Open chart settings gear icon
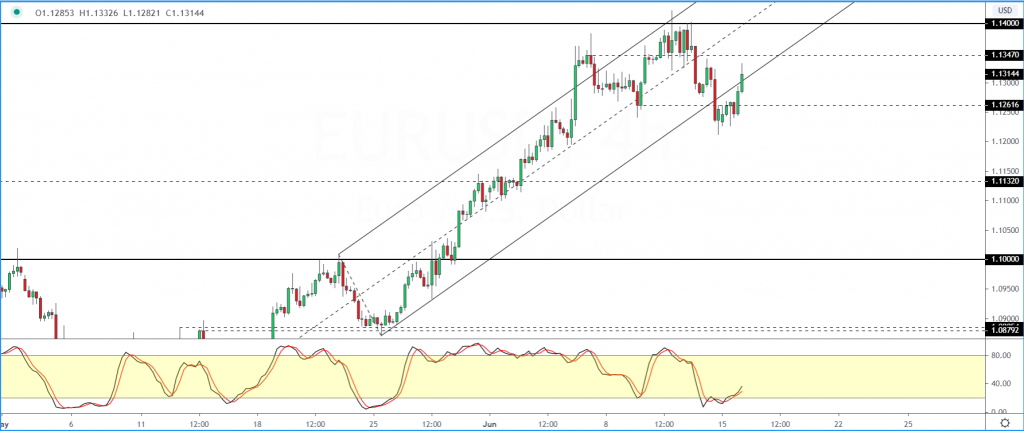 [1006, 423]
